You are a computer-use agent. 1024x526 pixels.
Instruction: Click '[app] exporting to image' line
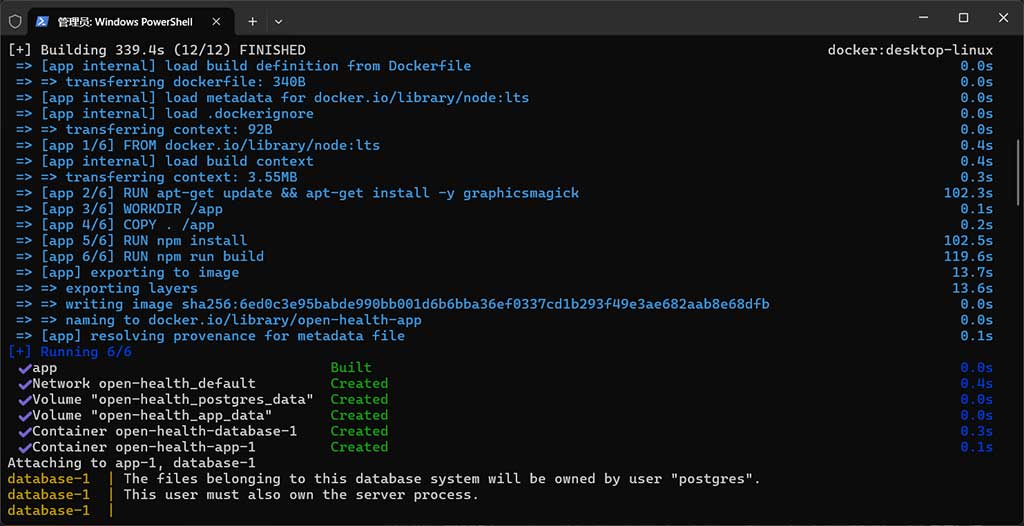click(x=127, y=272)
